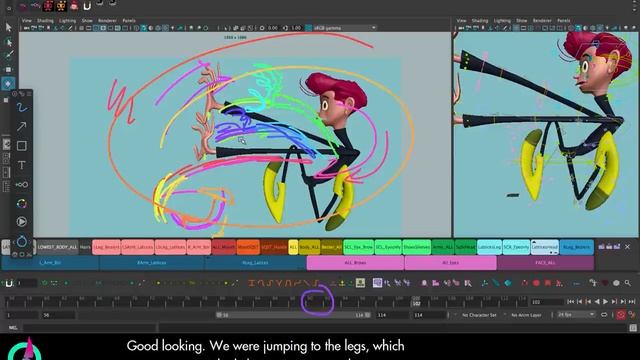Click the teal diamond icon on animation toolbar

508,282
